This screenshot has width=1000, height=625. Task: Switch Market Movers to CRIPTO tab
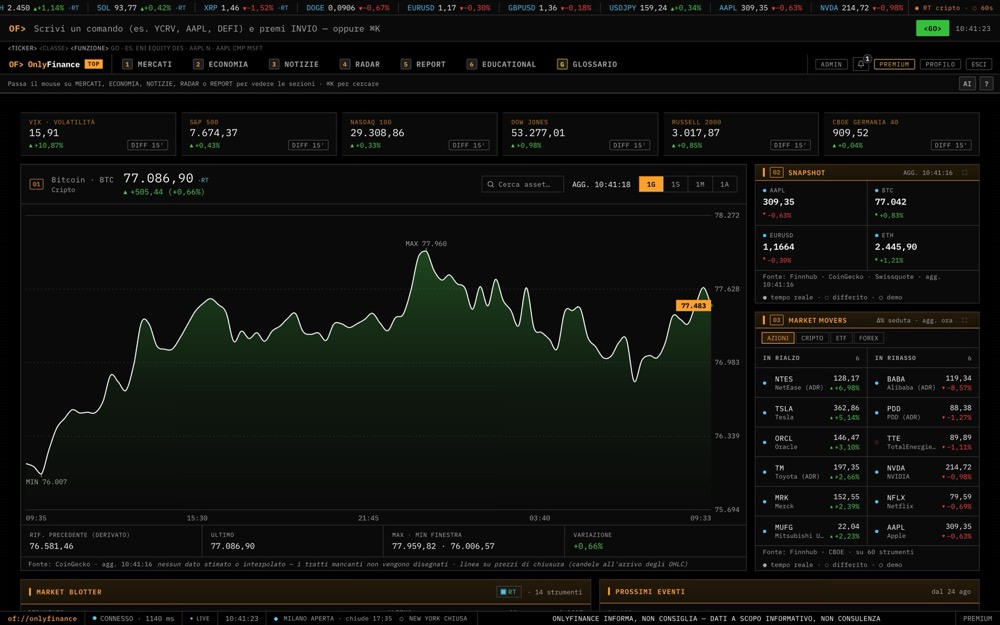[812, 338]
